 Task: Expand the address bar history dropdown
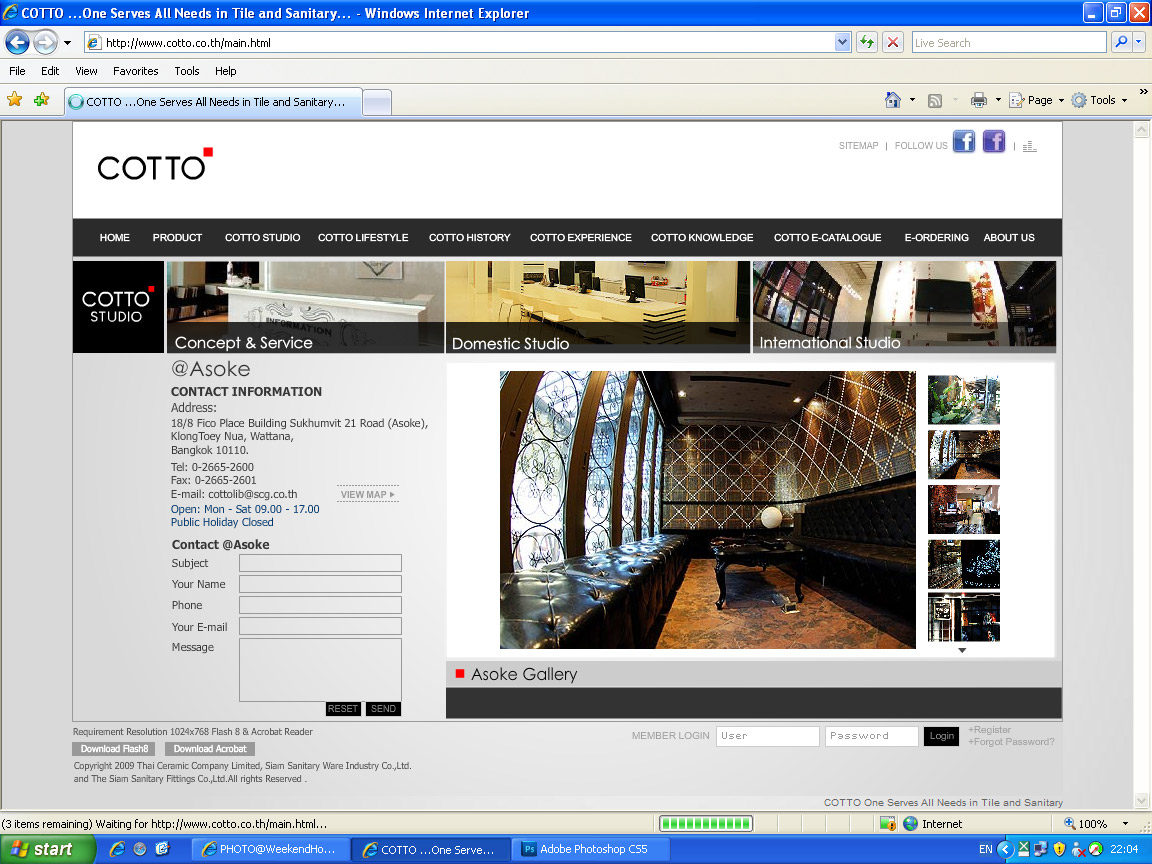click(842, 43)
